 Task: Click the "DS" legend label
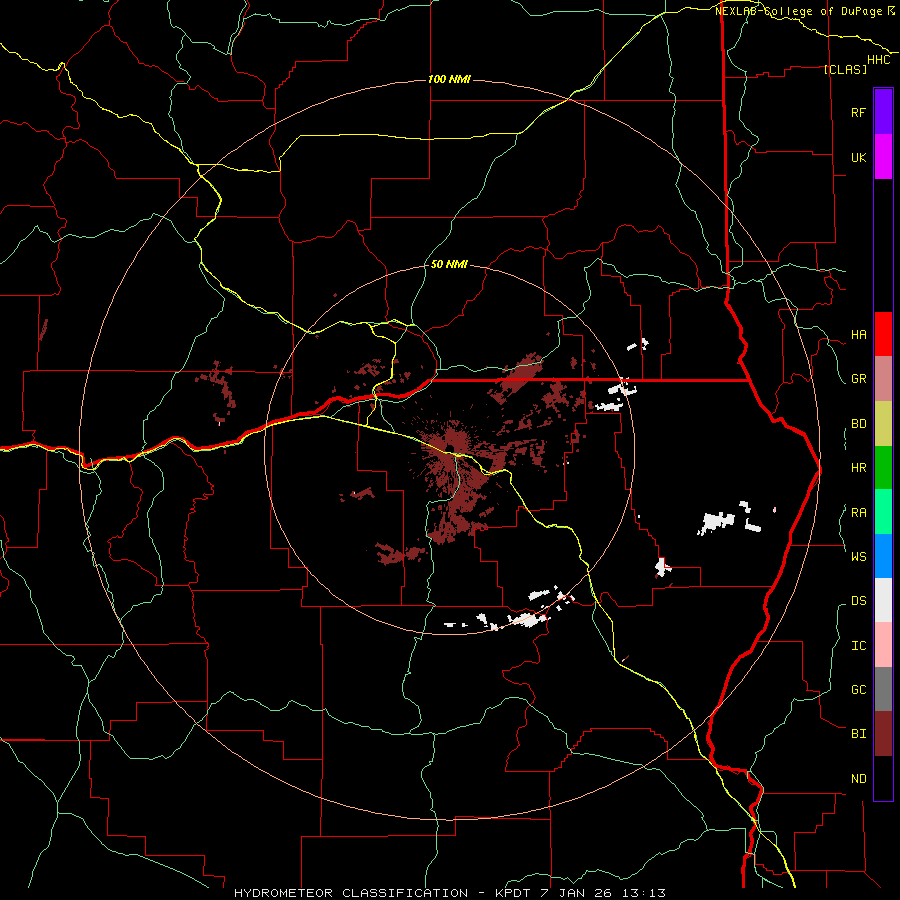pos(858,601)
